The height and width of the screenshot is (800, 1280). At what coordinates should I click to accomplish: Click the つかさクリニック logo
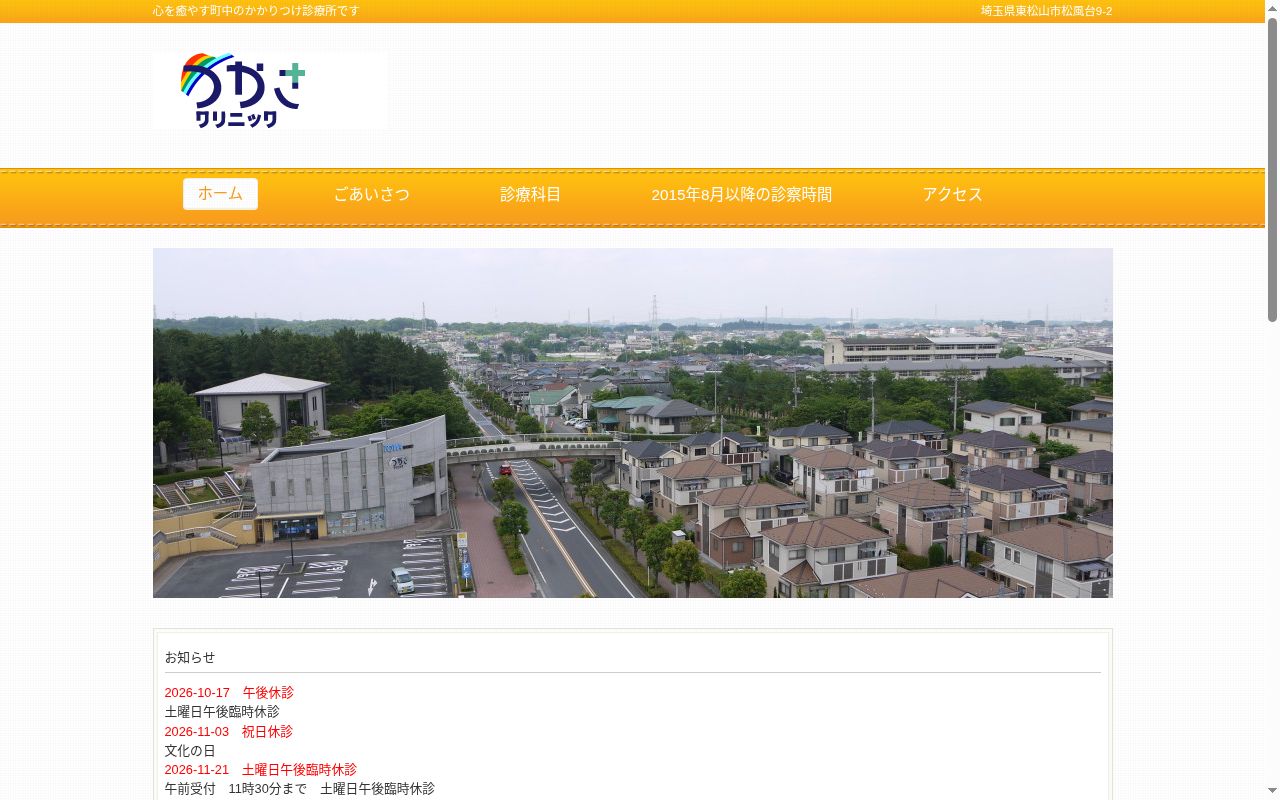pos(270,91)
